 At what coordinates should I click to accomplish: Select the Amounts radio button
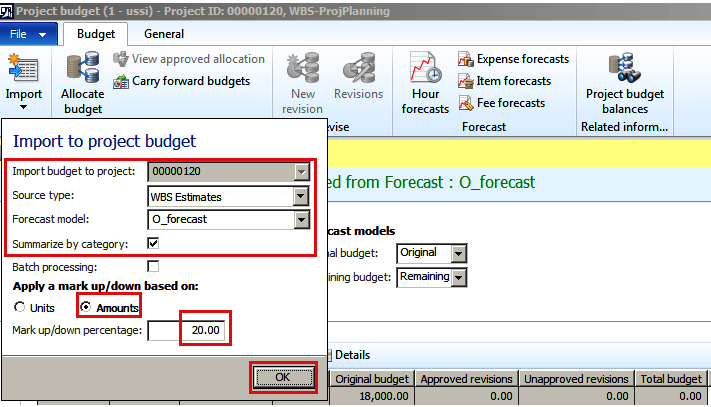click(86, 307)
